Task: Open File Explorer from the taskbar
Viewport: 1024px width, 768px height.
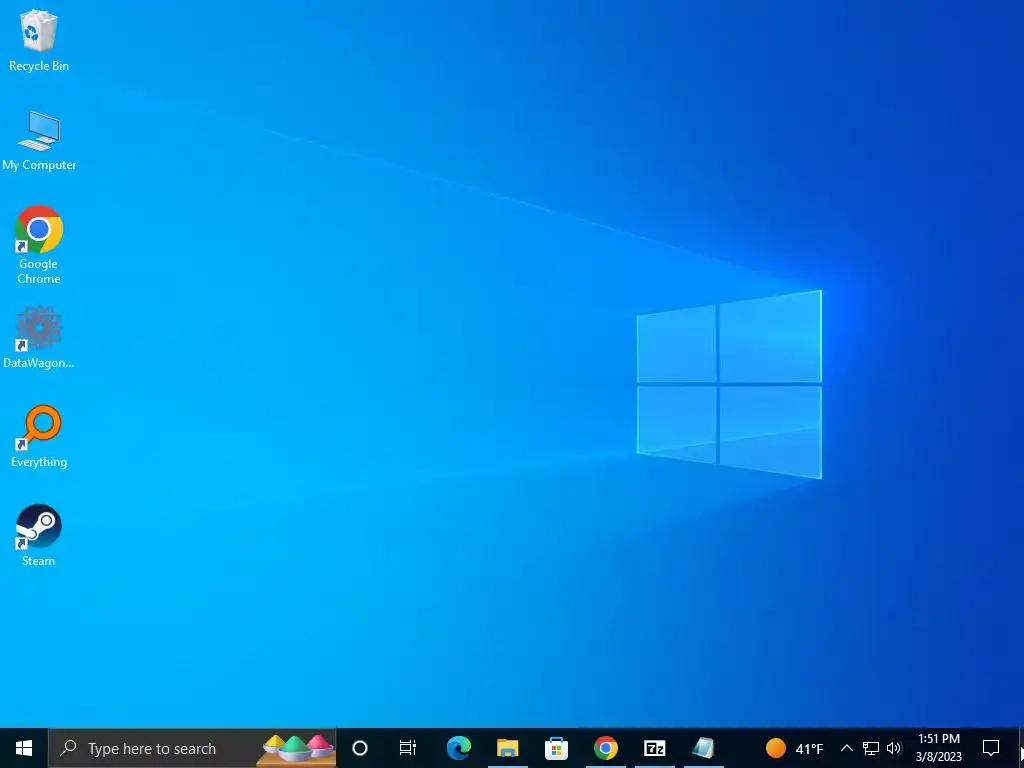Action: click(507, 748)
